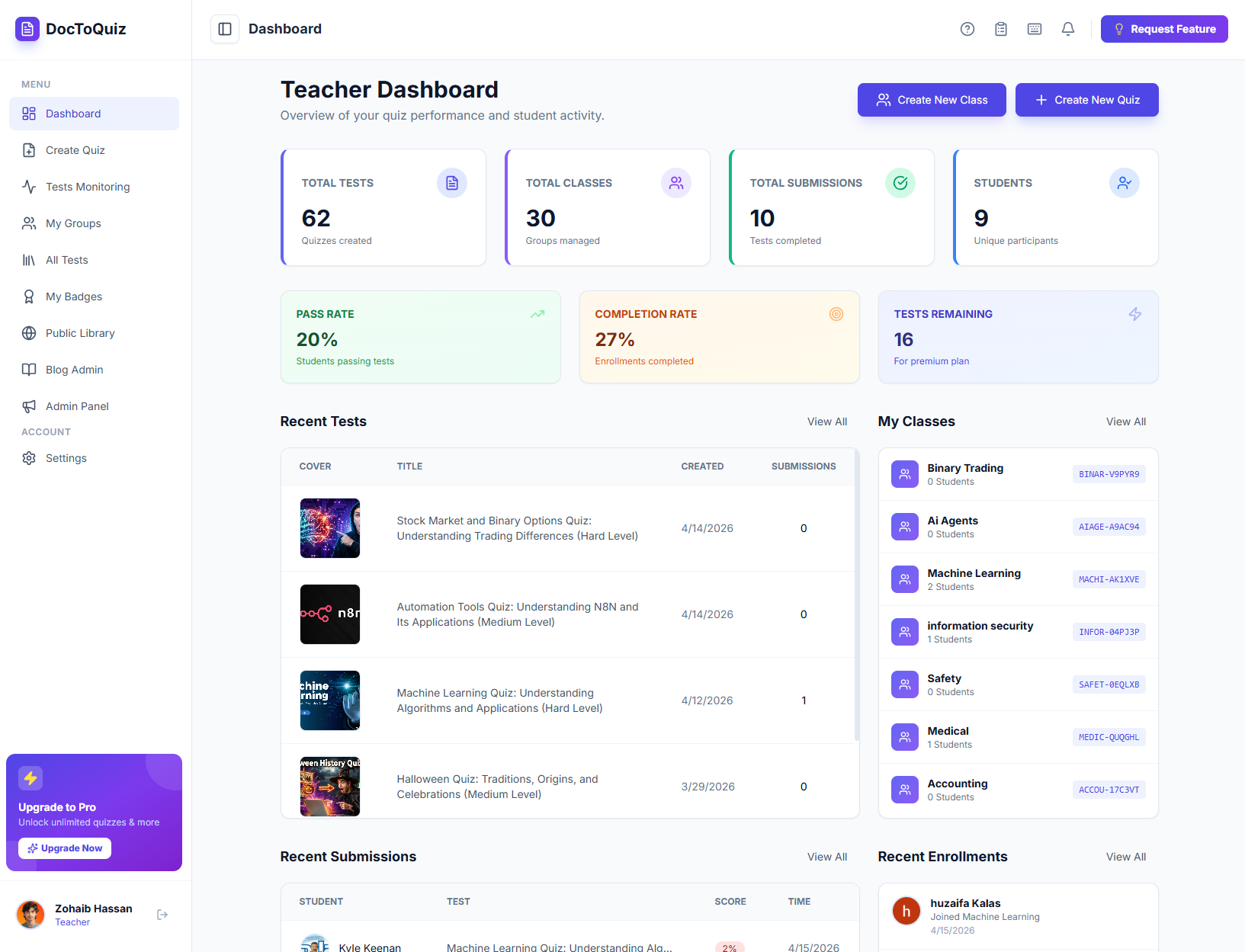1245x952 pixels.
Task: Open Public Library in sidebar
Action: click(95, 333)
